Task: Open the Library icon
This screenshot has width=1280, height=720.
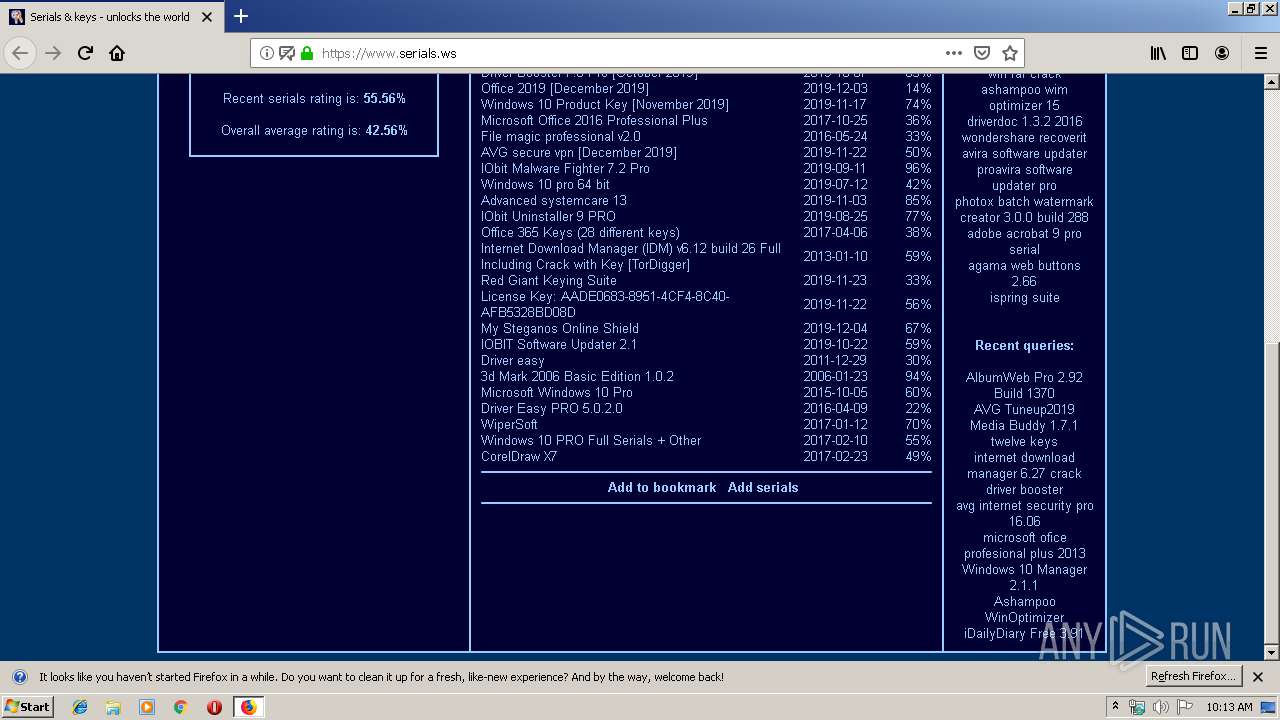Action: pyautogui.click(x=1158, y=53)
